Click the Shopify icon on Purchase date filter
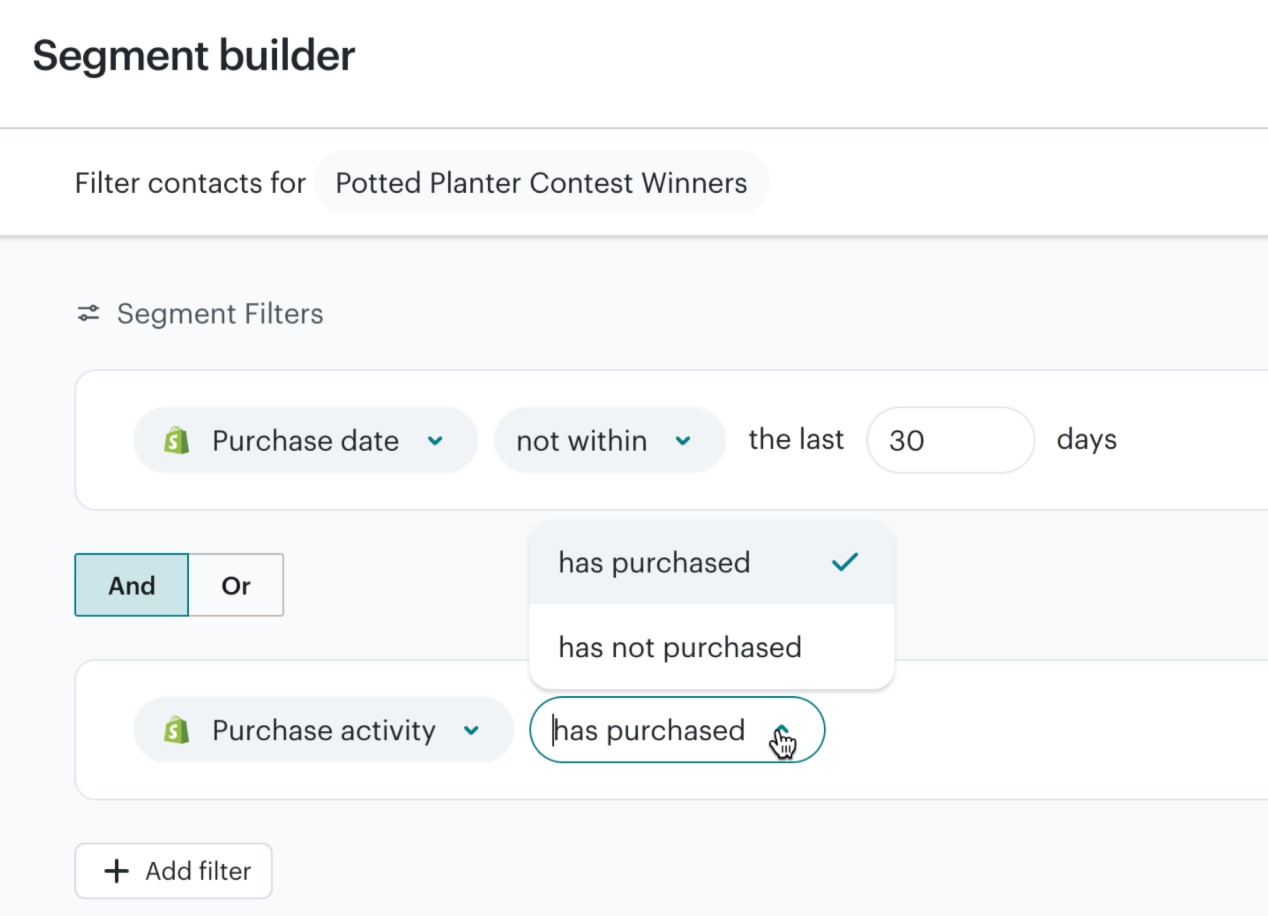Image resolution: width=1268 pixels, height=916 pixels. click(177, 440)
